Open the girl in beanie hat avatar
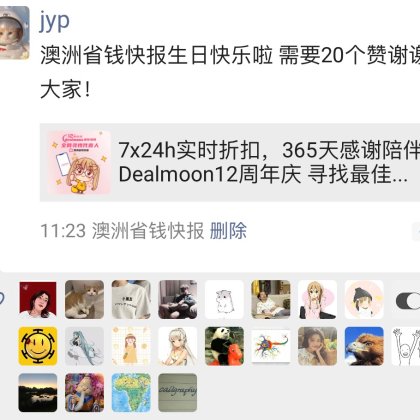The height and width of the screenshot is (420, 420). pos(364,300)
